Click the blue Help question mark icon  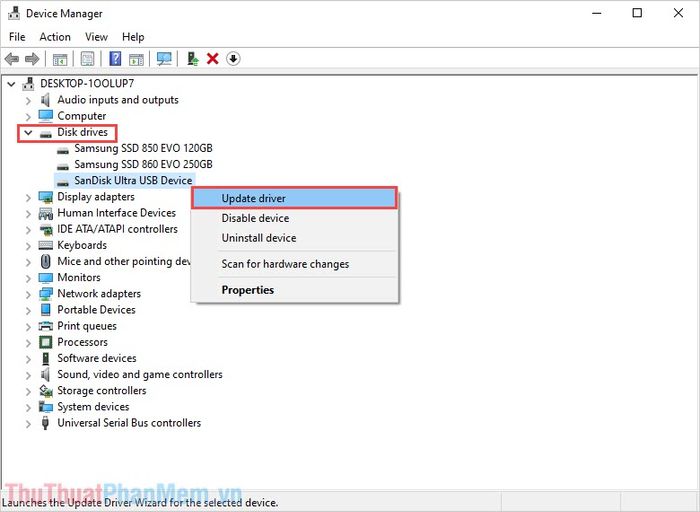point(115,59)
